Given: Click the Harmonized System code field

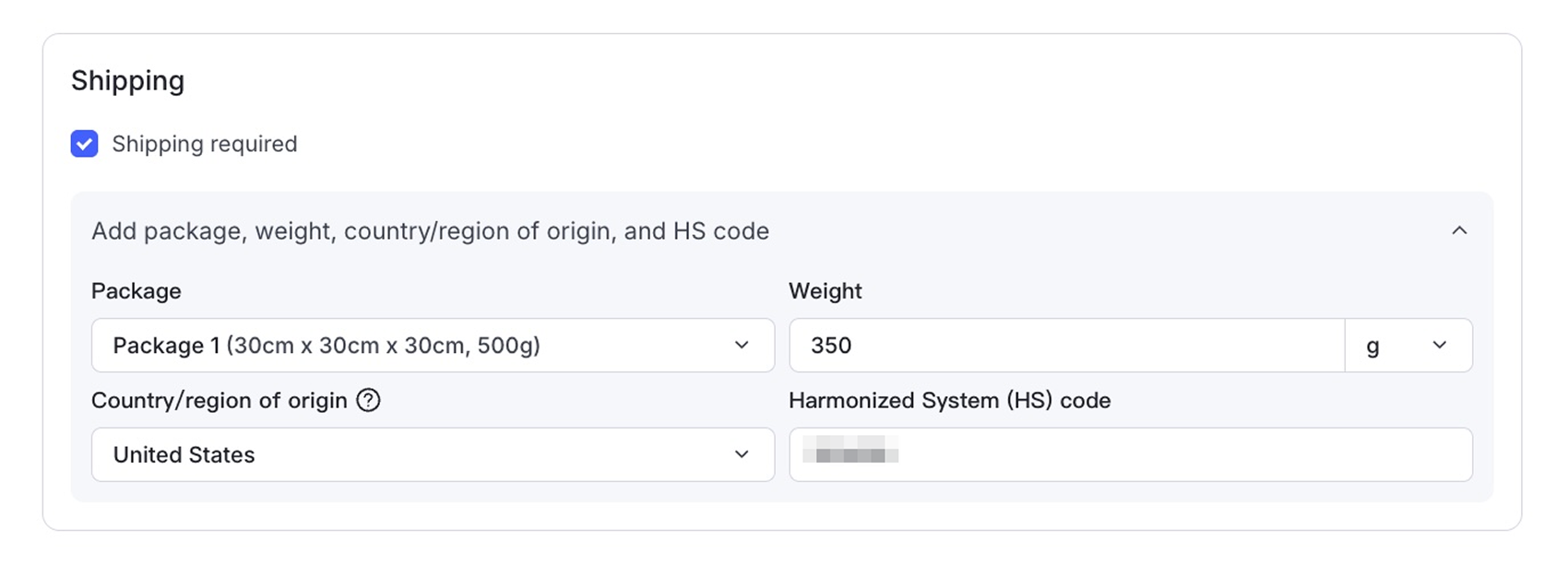Looking at the screenshot, I should pos(1131,454).
